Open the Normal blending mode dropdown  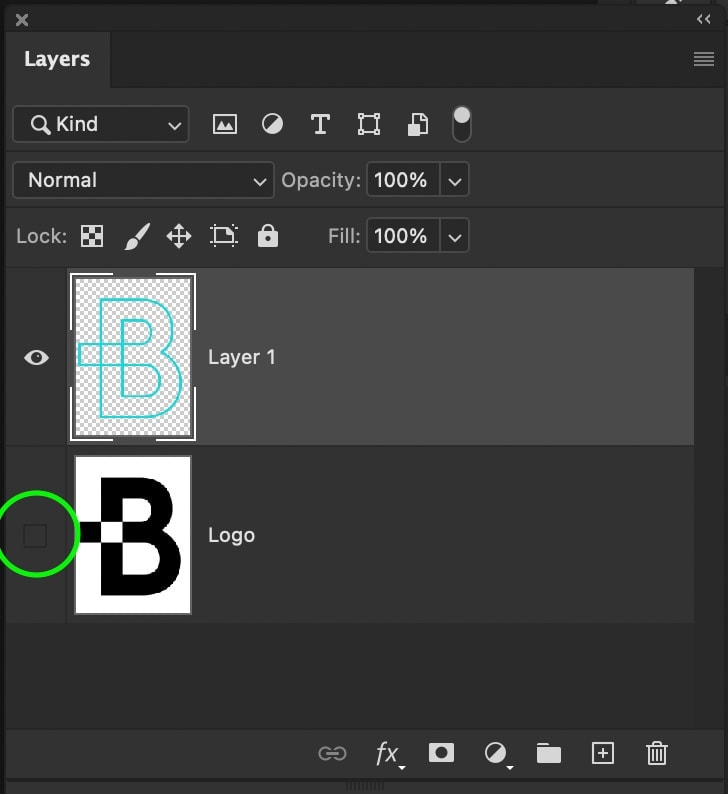(x=143, y=180)
